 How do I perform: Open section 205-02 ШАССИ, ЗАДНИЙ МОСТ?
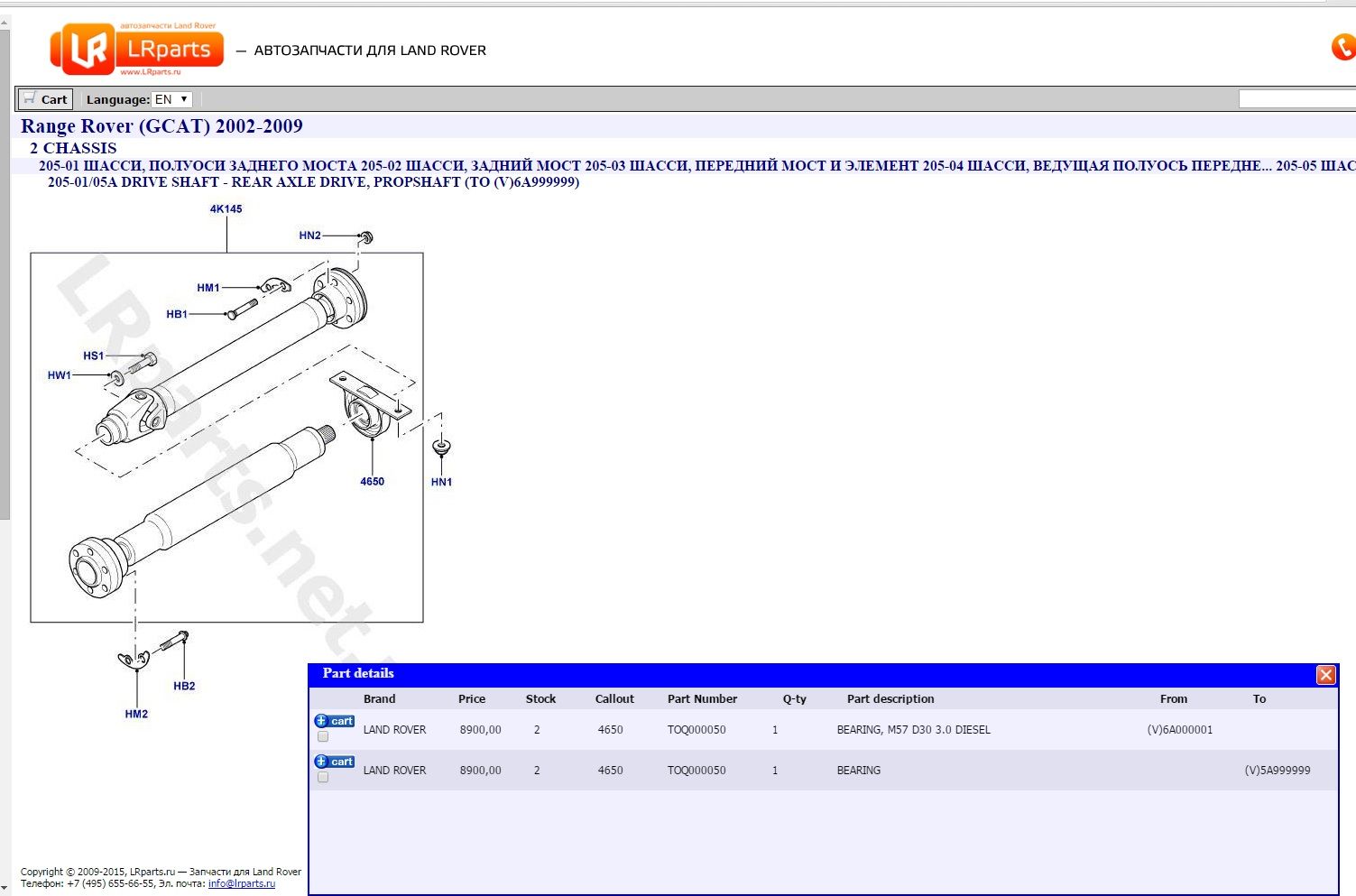(x=471, y=166)
